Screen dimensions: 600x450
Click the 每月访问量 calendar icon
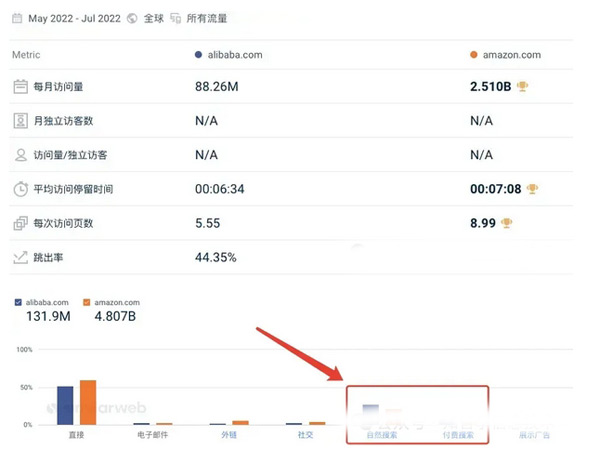click(20, 87)
